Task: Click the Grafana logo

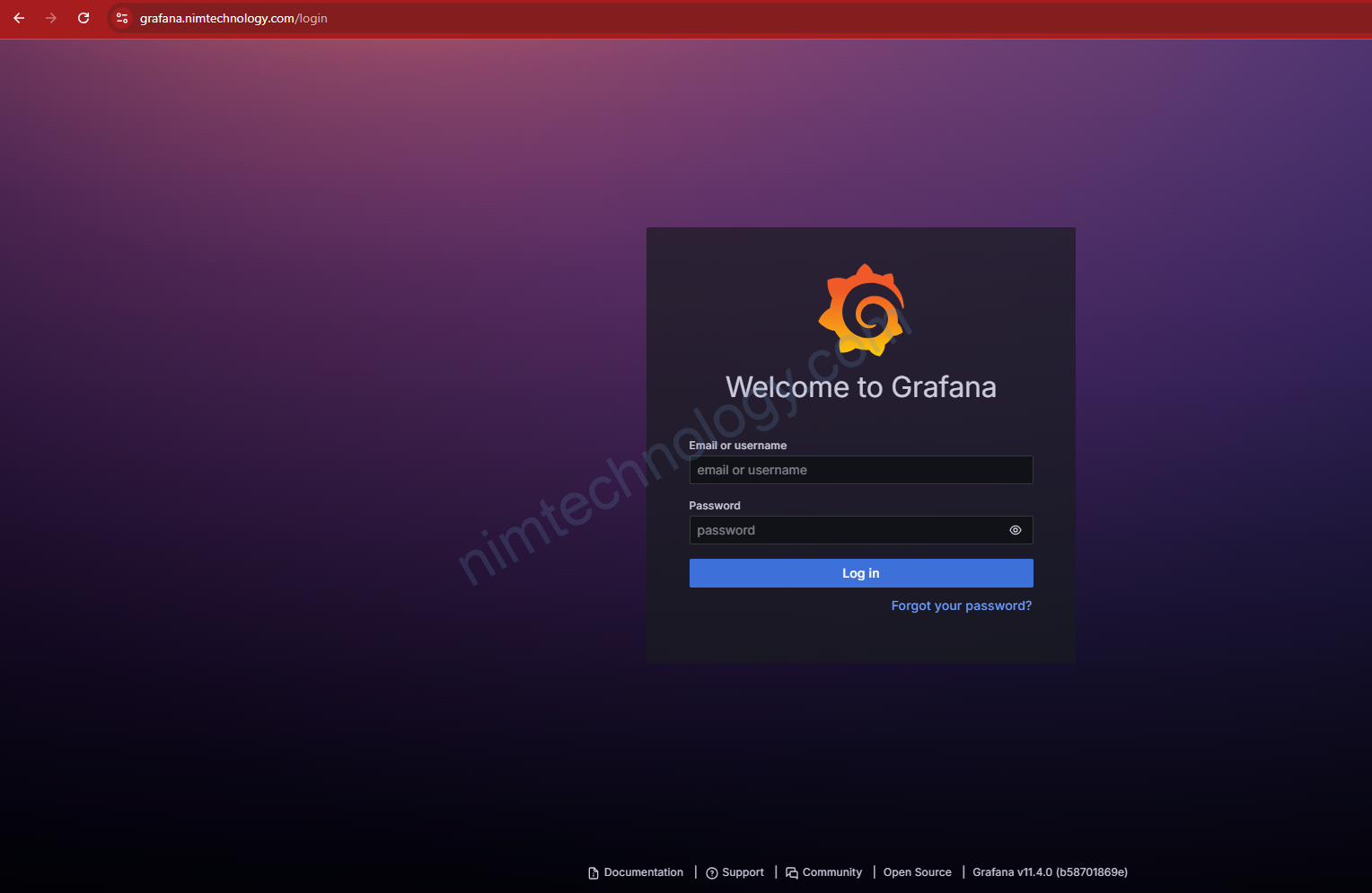Action: coord(861,310)
